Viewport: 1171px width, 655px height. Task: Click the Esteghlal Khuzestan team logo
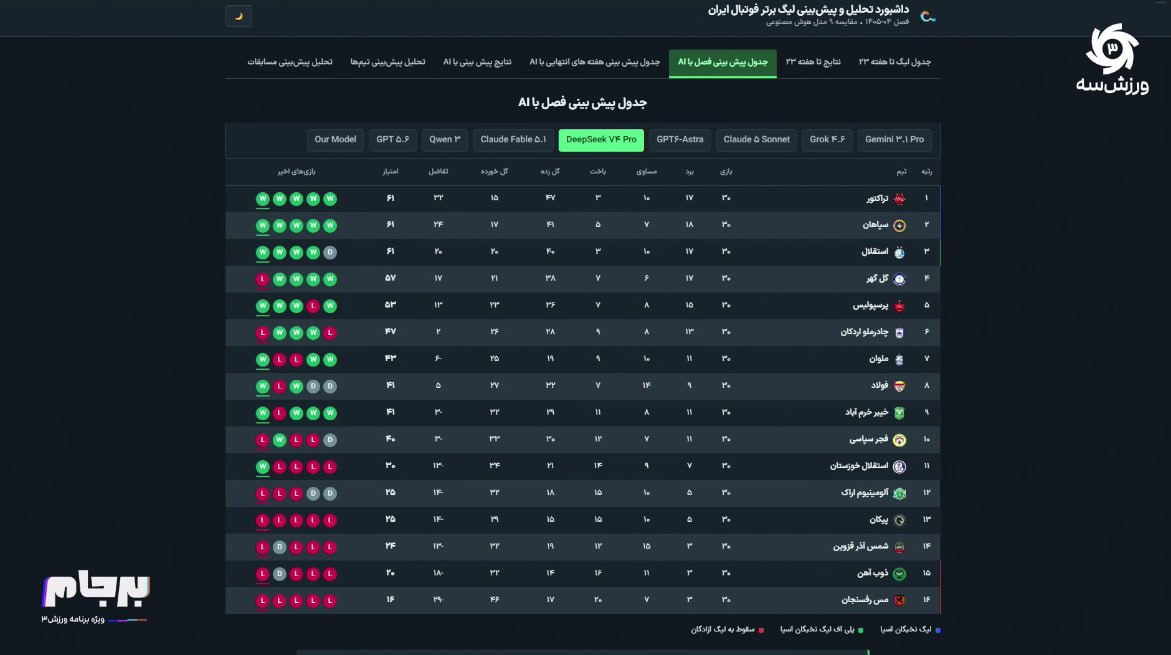899,467
